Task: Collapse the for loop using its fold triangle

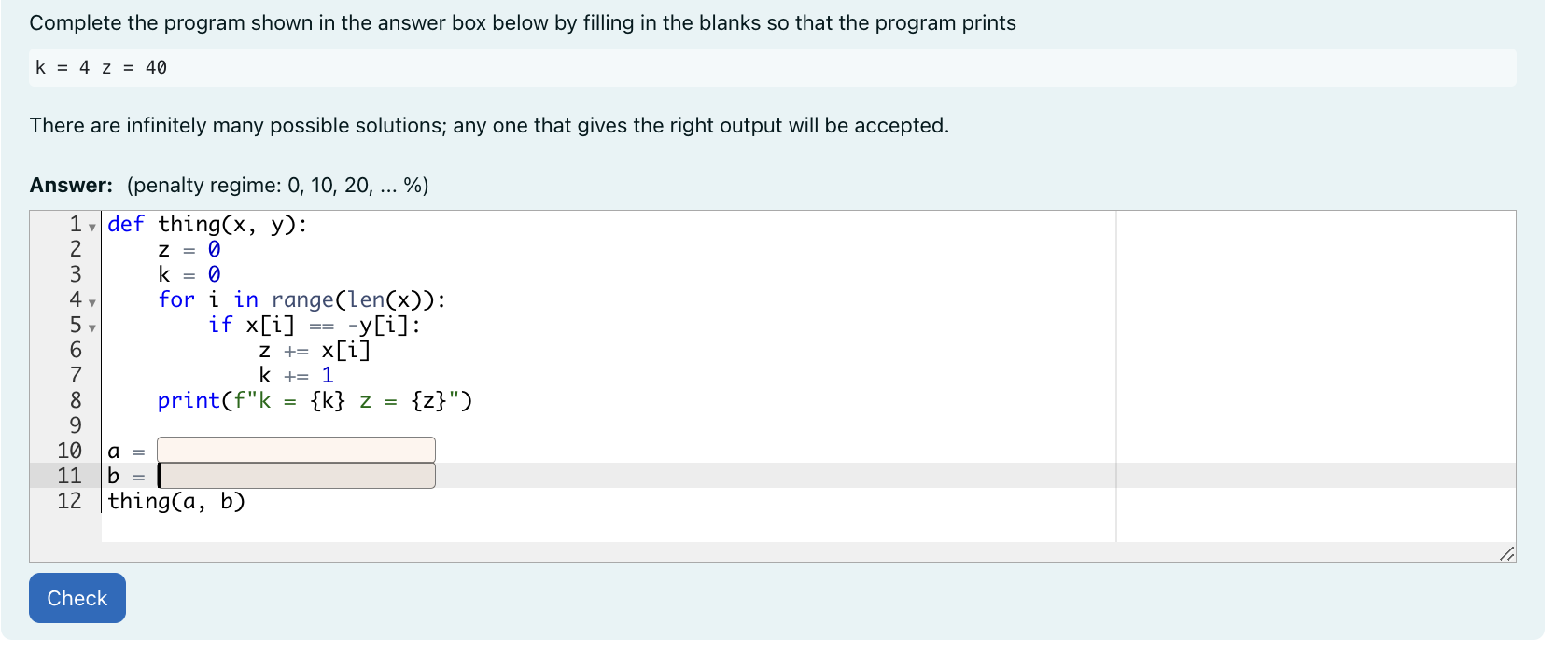Action: pyautogui.click(x=91, y=302)
